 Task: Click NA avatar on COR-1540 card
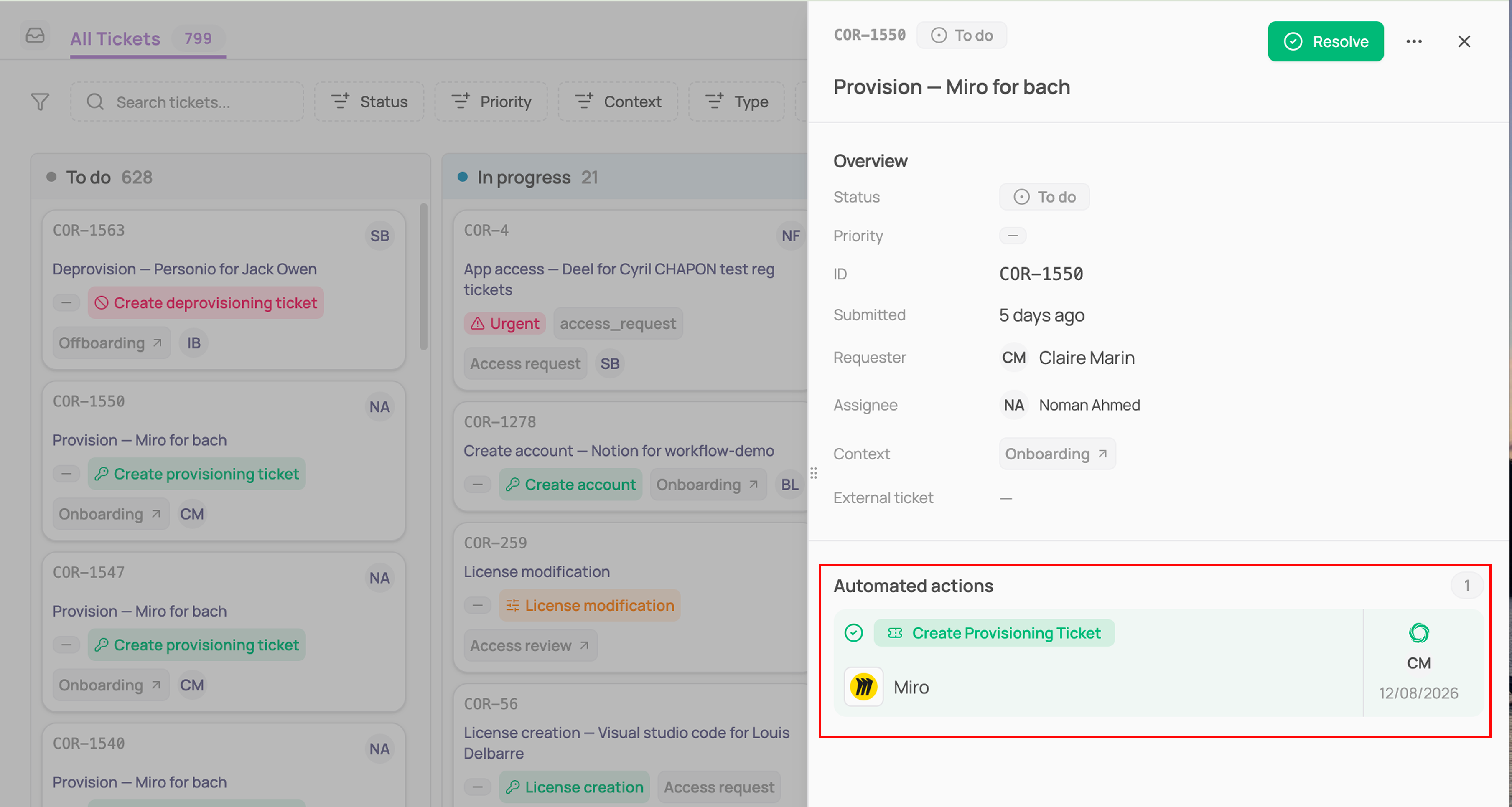pos(380,749)
